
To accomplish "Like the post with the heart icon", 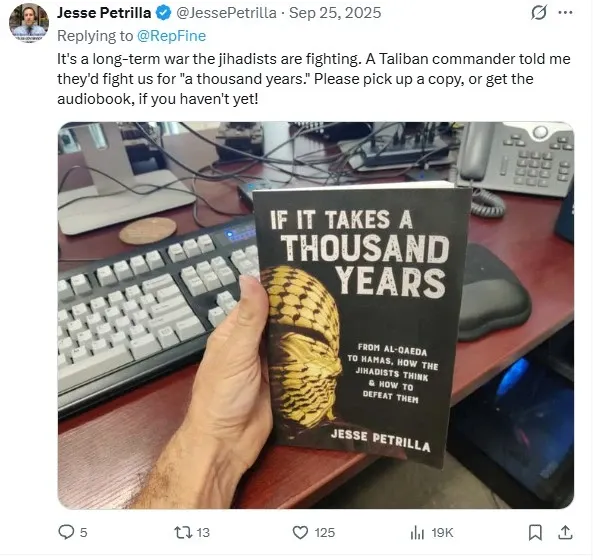I will click(x=300, y=532).
